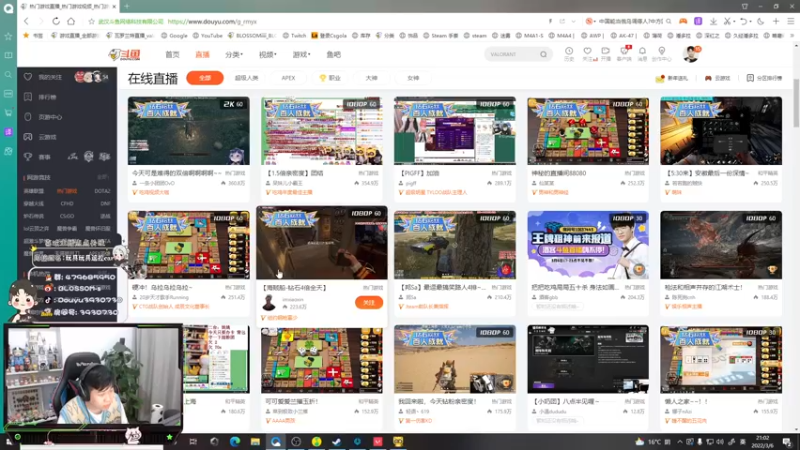Viewport: 800px width, 450px height.
Task: Select the orange 全部 filter tab
Action: 205,78
